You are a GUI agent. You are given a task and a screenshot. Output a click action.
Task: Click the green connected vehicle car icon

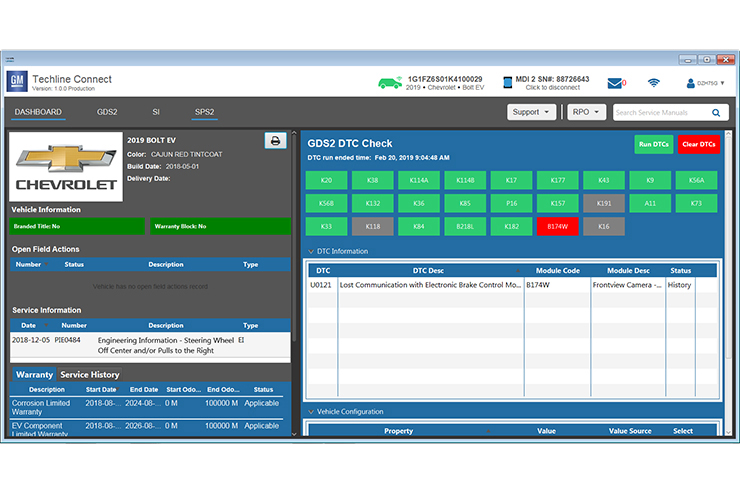[390, 83]
